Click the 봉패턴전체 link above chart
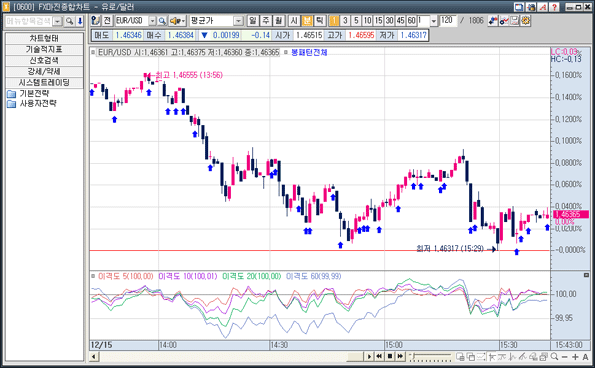The height and width of the screenshot is (368, 595). 309,52
